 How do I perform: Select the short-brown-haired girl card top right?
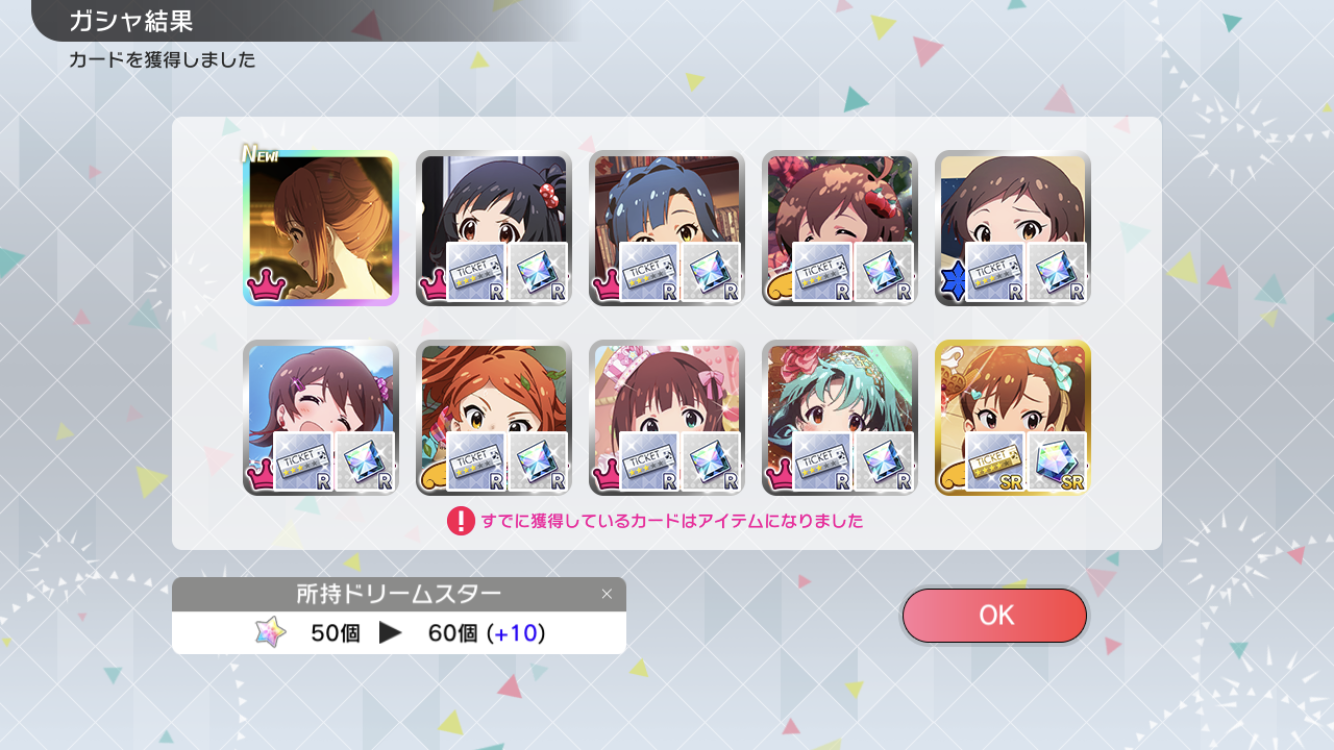point(1013,228)
